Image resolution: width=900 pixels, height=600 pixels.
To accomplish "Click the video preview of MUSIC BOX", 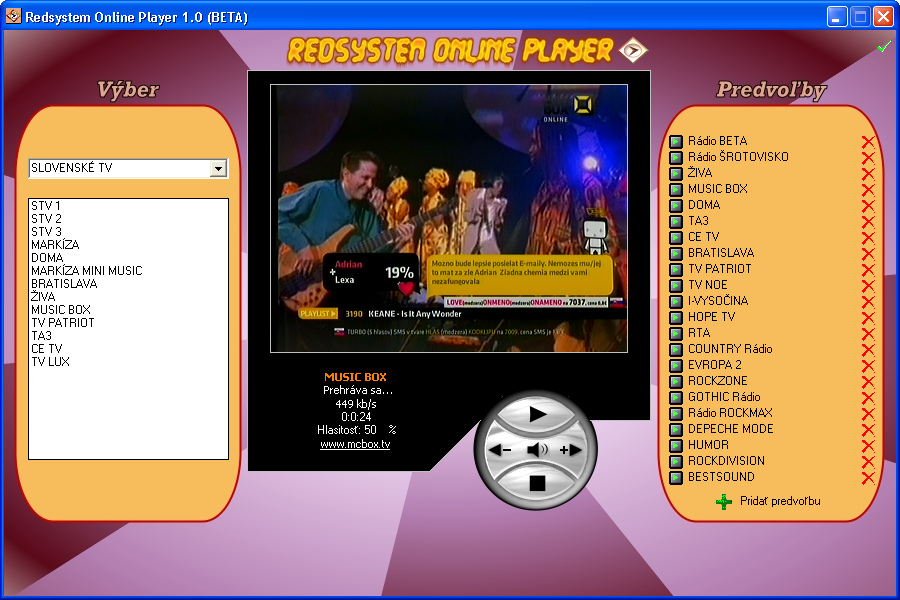I will click(x=449, y=219).
